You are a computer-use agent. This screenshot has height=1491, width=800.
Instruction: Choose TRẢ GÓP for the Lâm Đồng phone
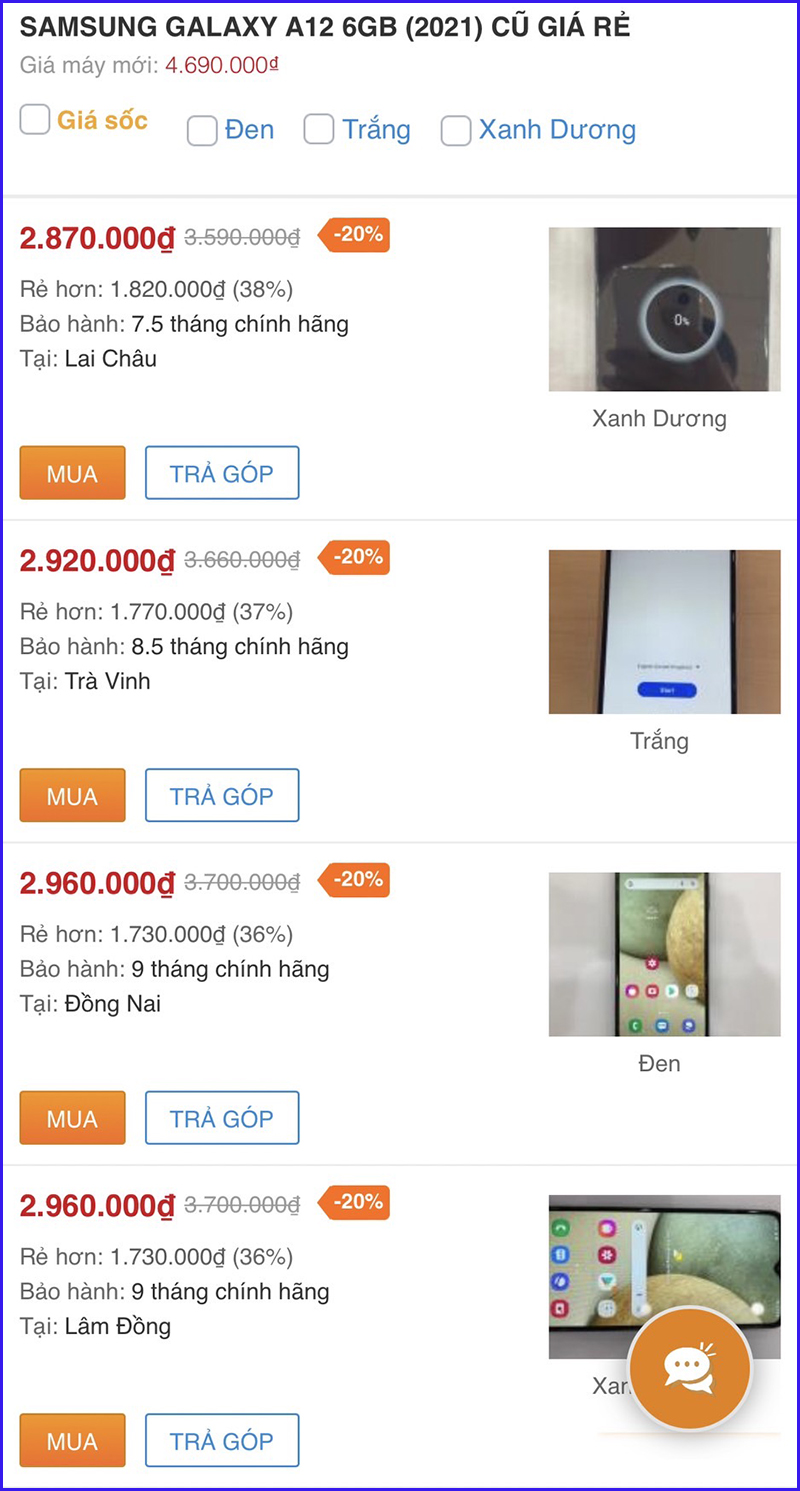[x=222, y=1440]
